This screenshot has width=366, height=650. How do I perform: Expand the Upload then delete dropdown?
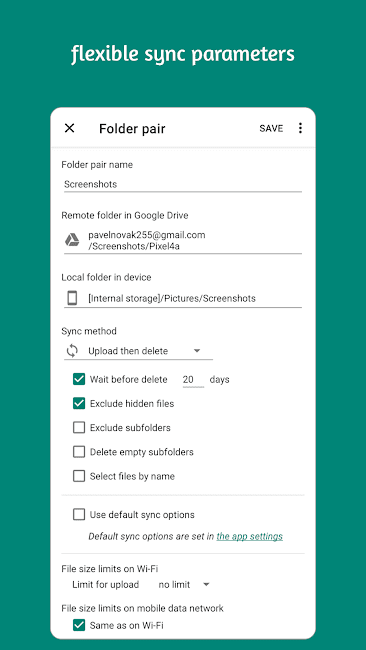pyautogui.click(x=138, y=351)
